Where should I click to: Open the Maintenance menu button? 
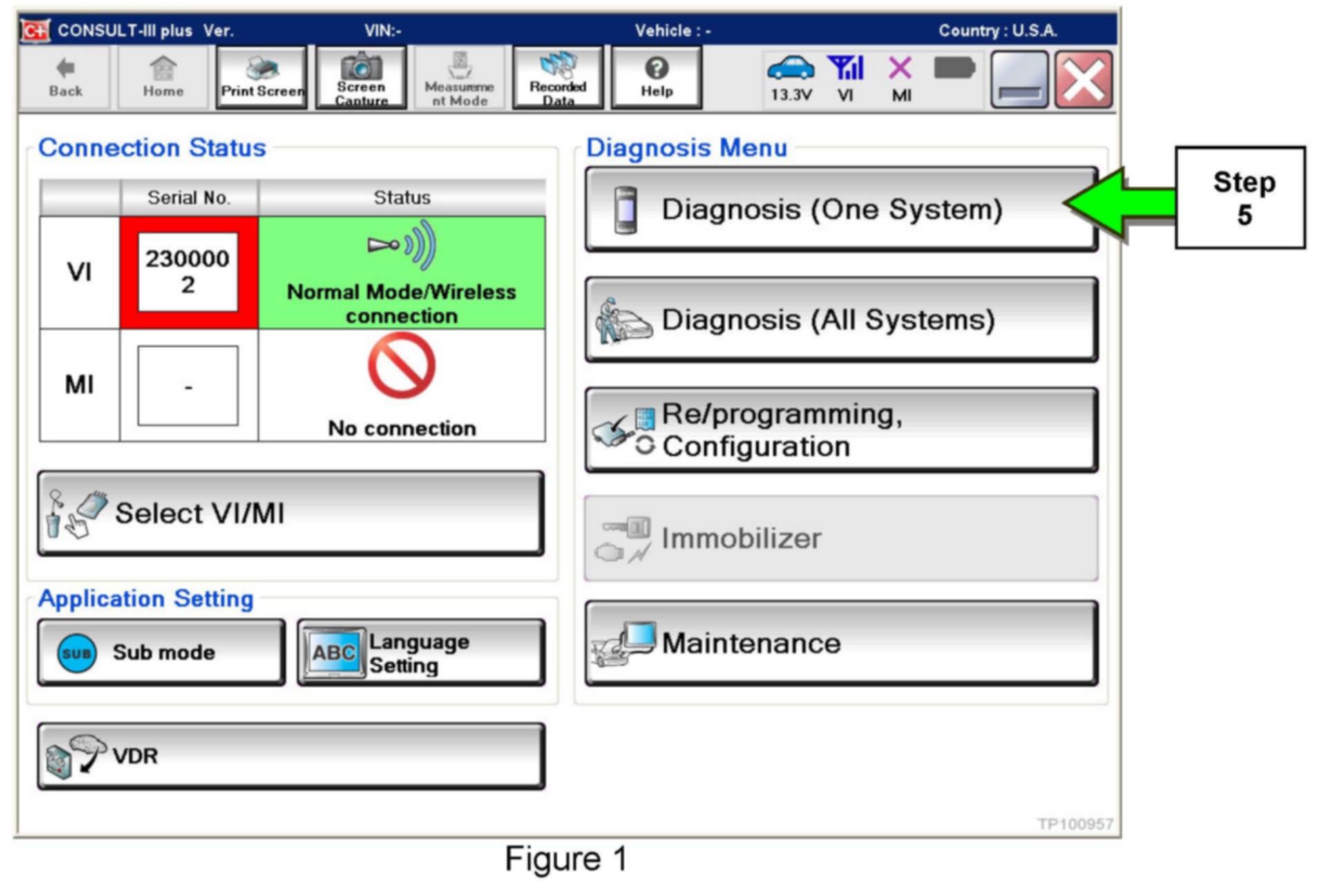841,643
